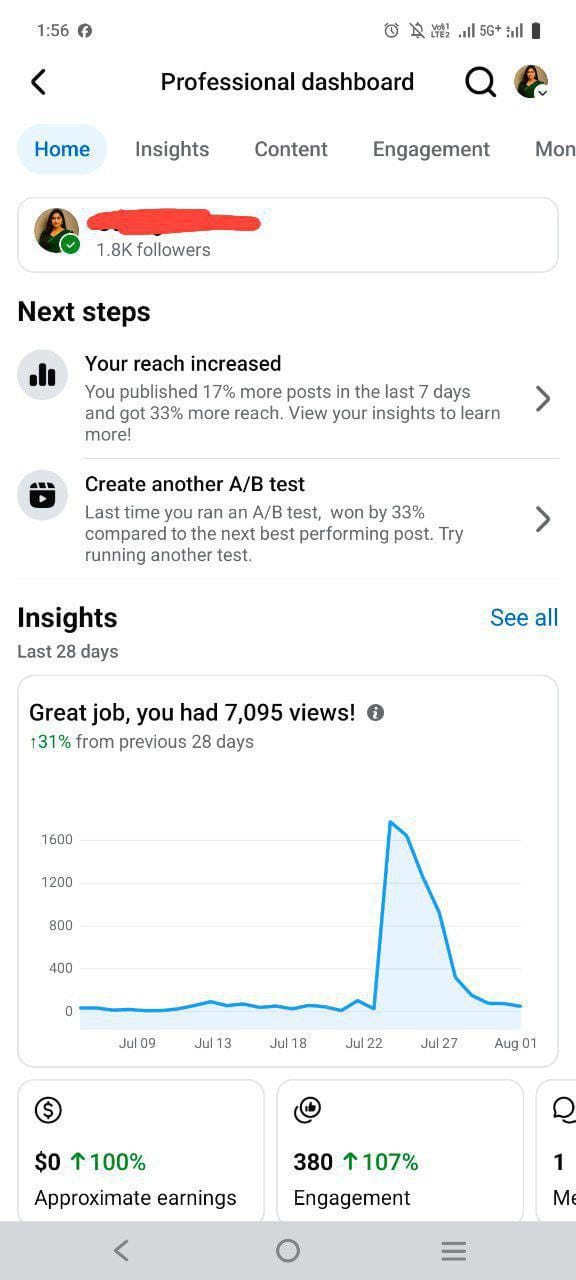
Task: Open the profile avatar in the top-right corner
Action: coord(531,82)
